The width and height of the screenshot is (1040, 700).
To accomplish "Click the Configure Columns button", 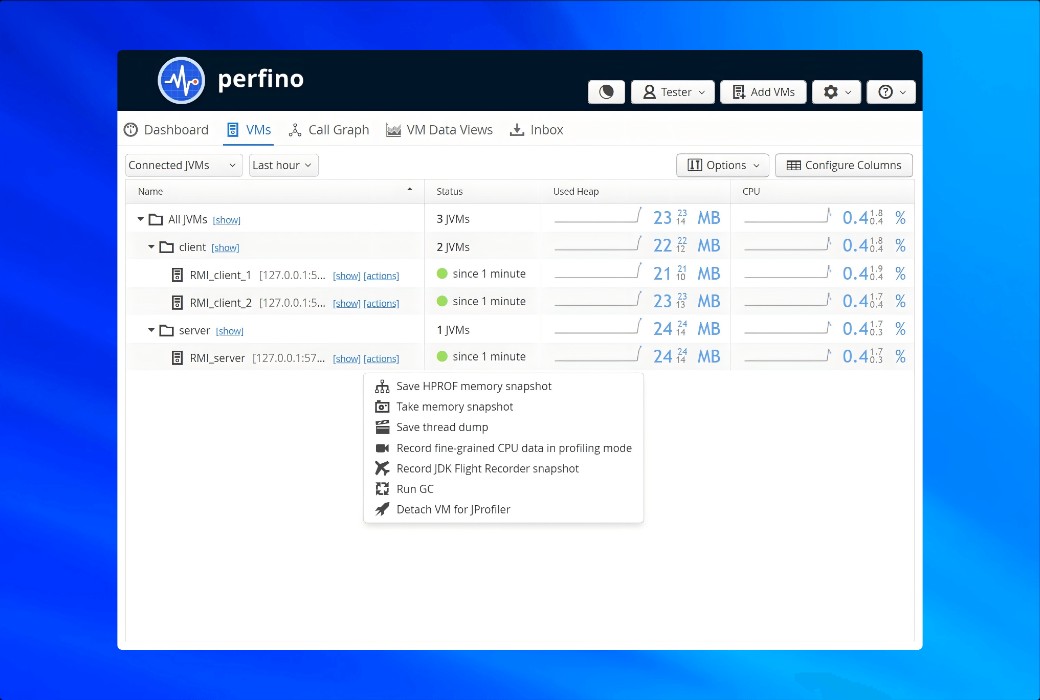I will click(844, 165).
